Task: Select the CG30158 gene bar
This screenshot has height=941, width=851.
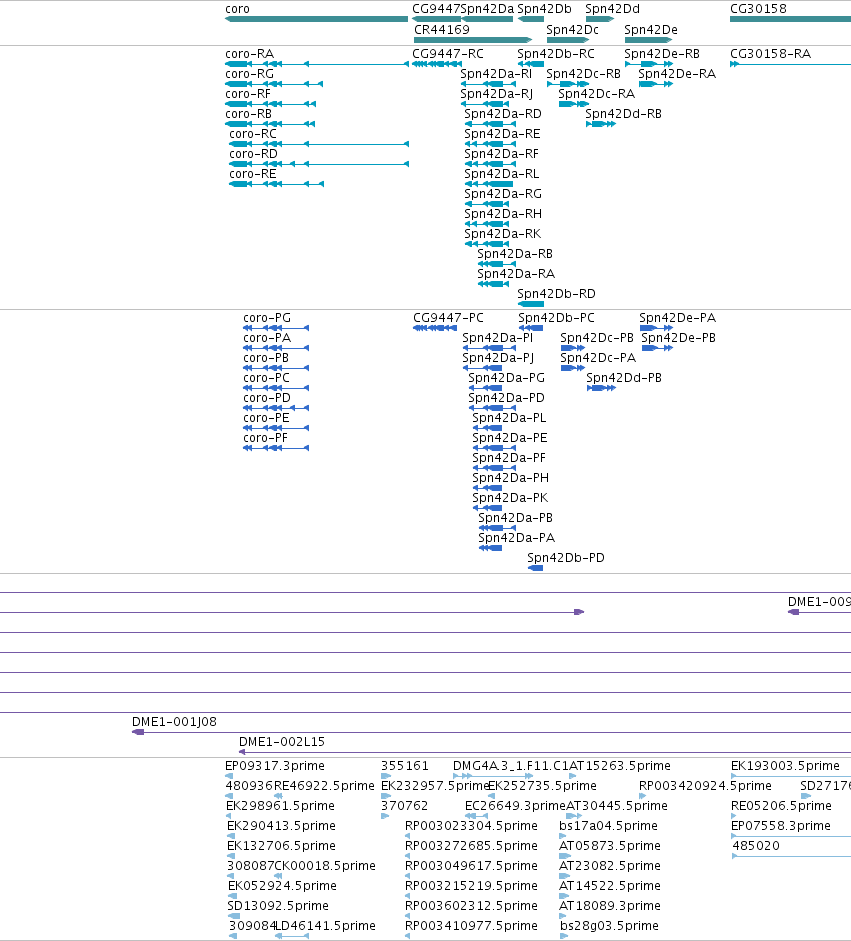Action: click(x=790, y=19)
